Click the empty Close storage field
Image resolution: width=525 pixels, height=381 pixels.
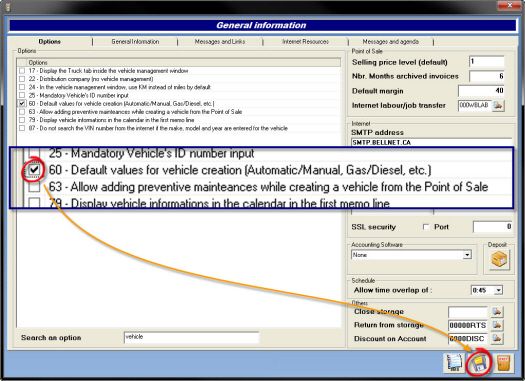468,312
